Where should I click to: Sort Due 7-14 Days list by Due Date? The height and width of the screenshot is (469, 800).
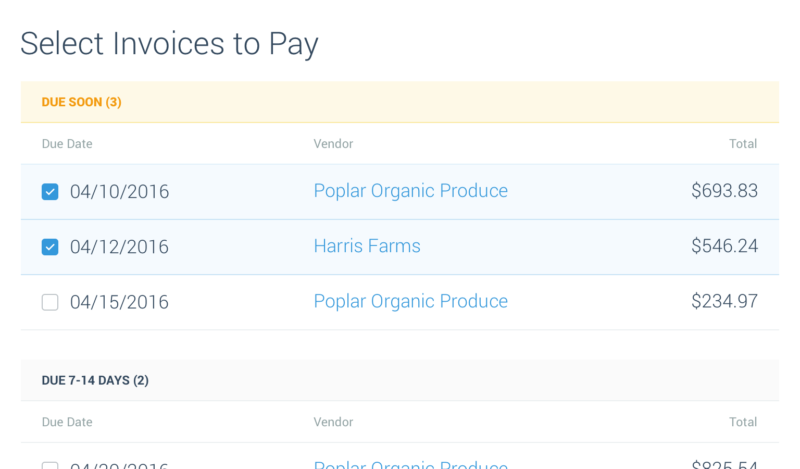tap(67, 422)
